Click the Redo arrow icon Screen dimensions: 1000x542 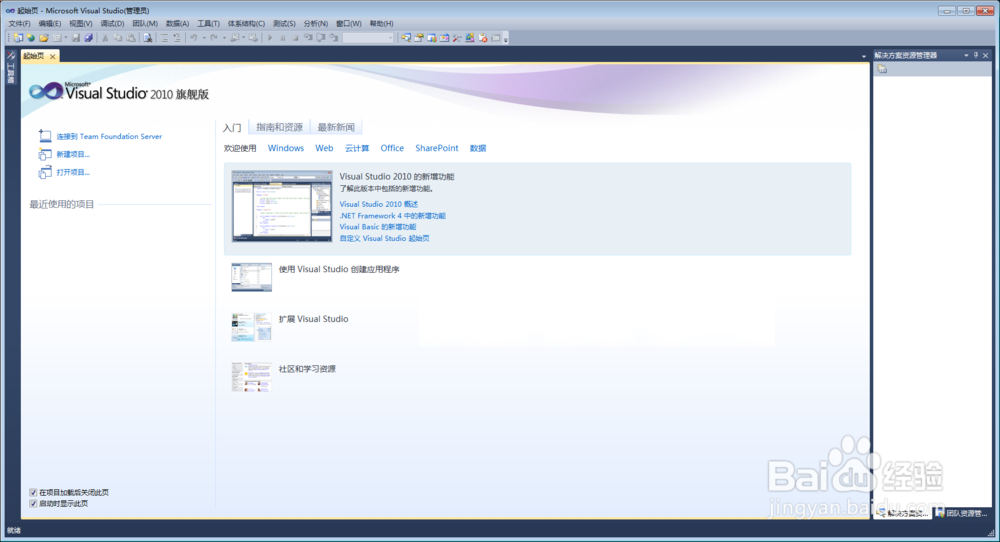pyautogui.click(x=214, y=38)
